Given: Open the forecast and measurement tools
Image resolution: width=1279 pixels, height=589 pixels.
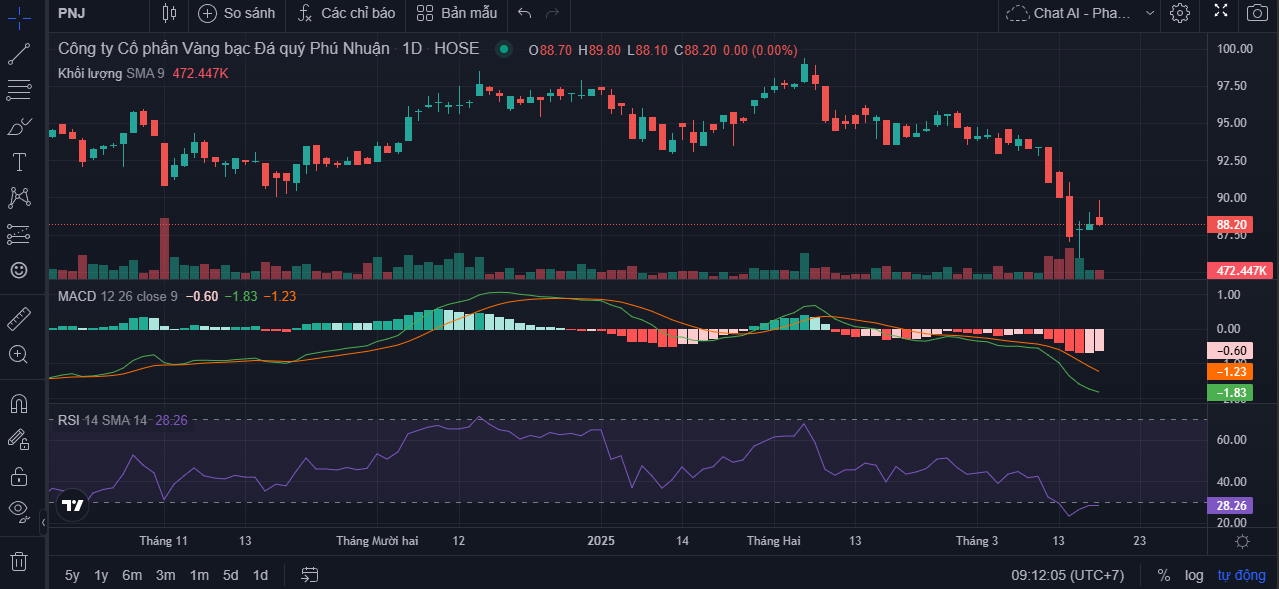Looking at the screenshot, I should 18,234.
